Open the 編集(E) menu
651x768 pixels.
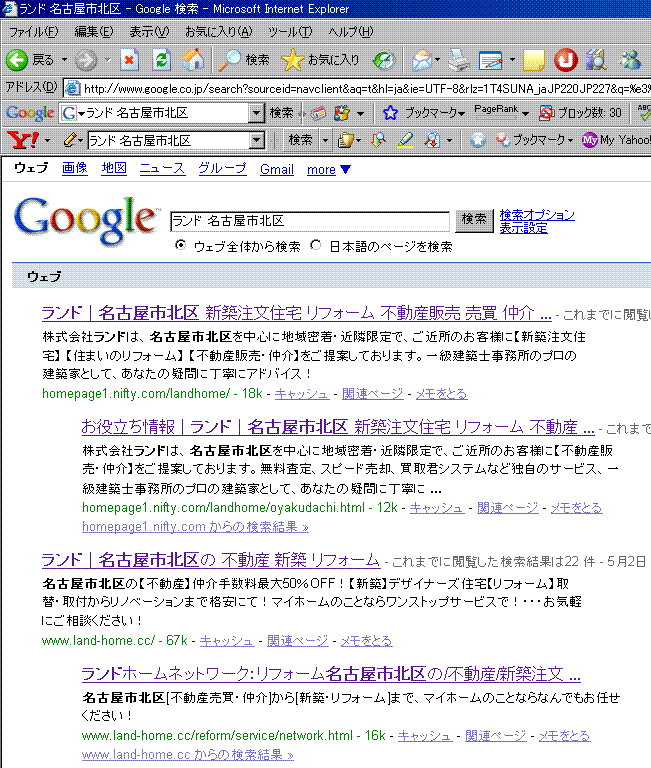click(x=94, y=32)
